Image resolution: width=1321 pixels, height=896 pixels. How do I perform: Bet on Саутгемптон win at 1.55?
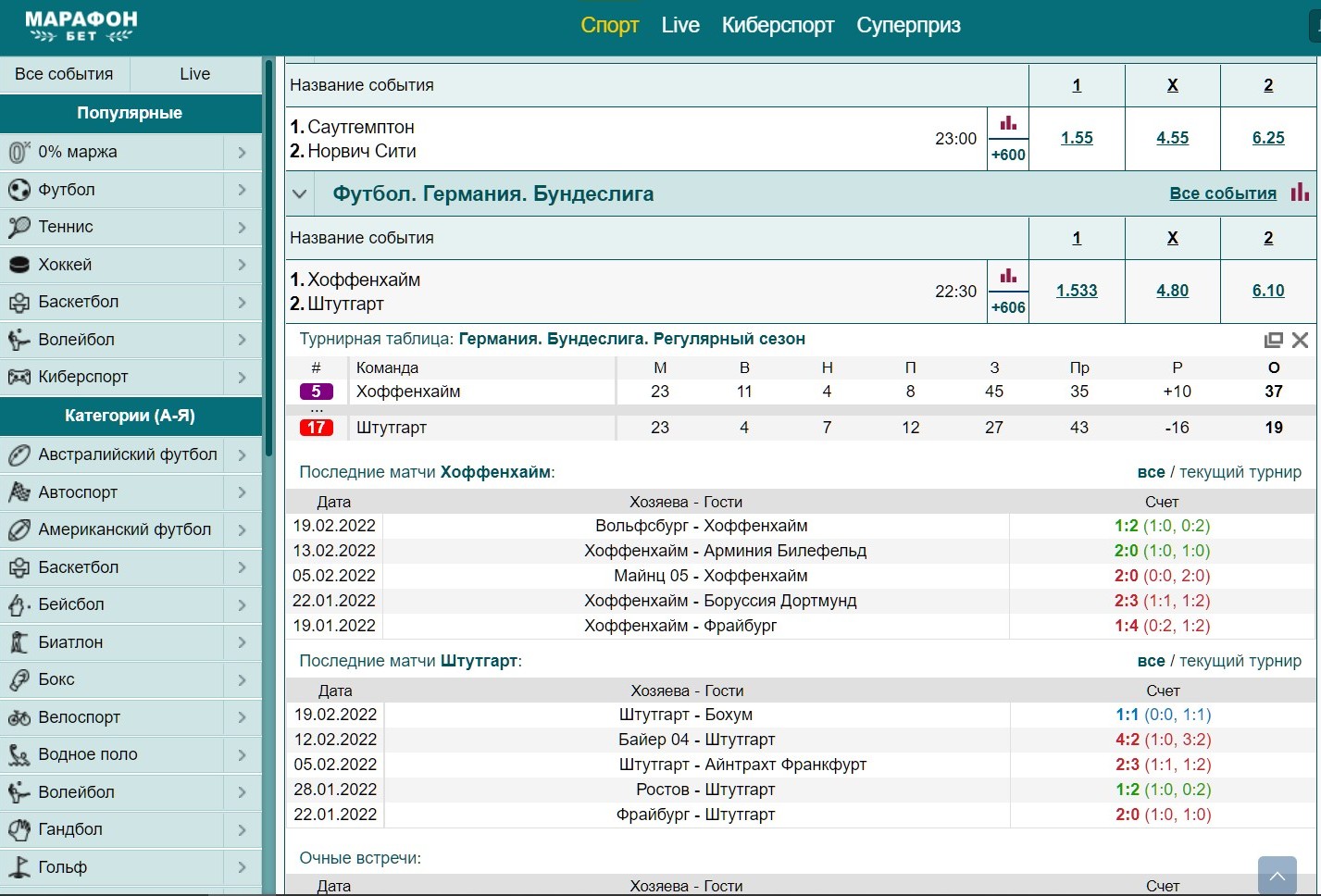pos(1077,138)
